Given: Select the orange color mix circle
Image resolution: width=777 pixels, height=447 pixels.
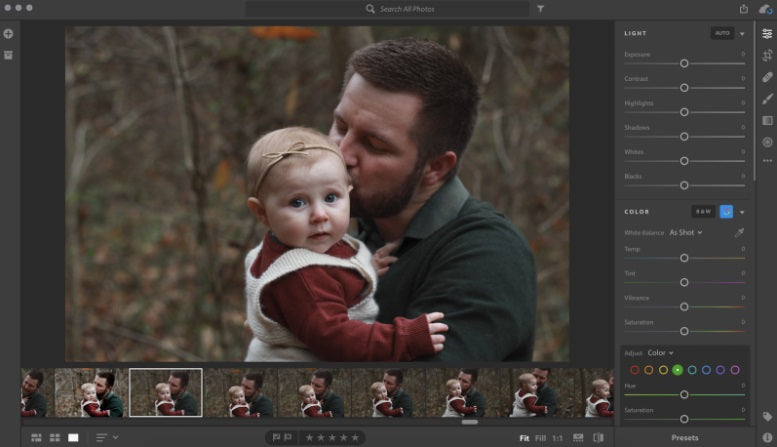Looking at the screenshot, I should [x=649, y=370].
